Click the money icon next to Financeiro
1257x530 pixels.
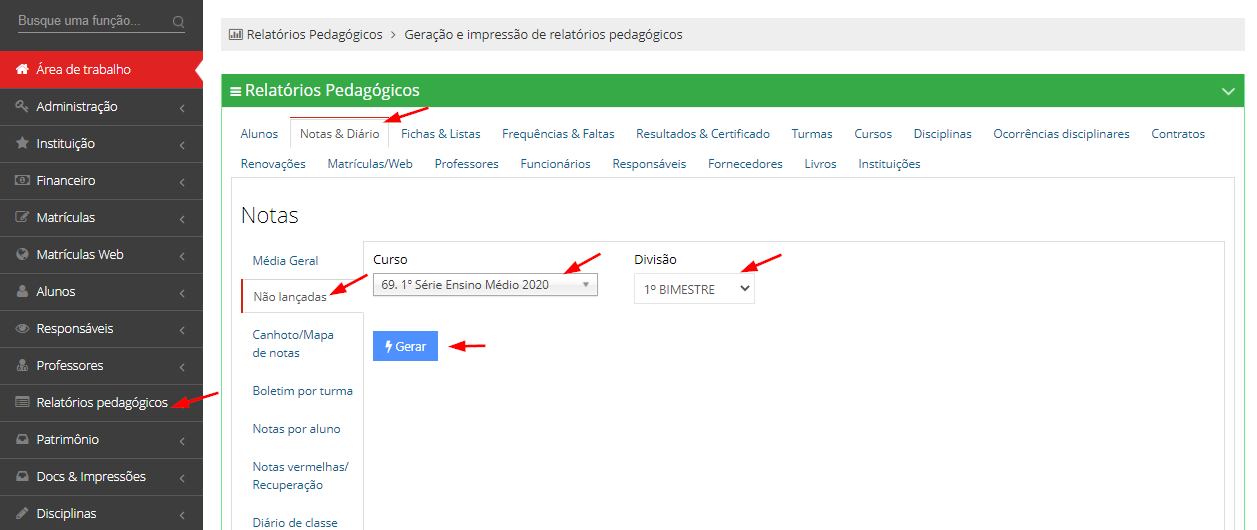(22, 181)
